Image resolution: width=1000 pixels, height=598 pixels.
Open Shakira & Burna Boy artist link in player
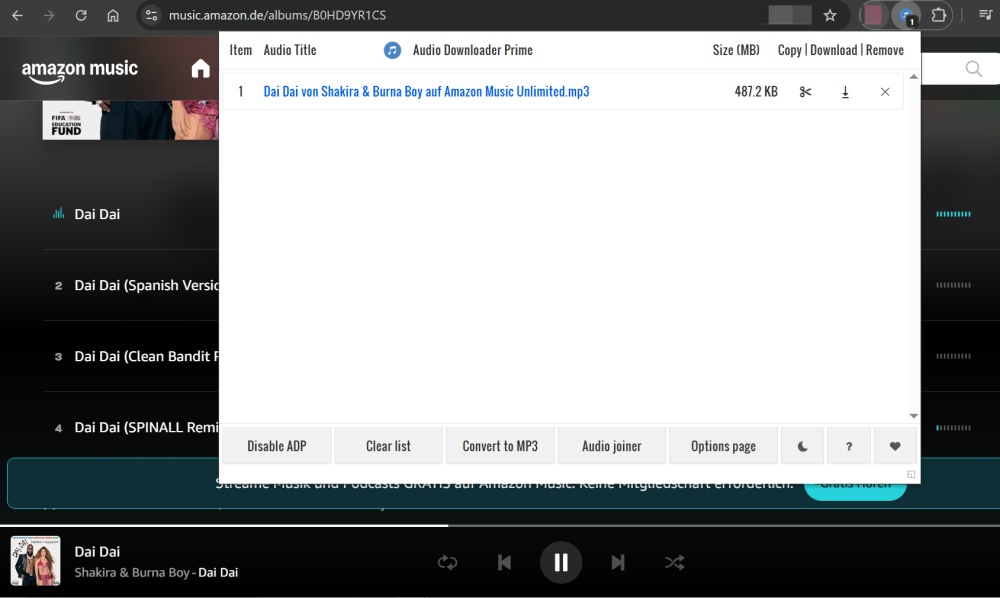coord(132,572)
